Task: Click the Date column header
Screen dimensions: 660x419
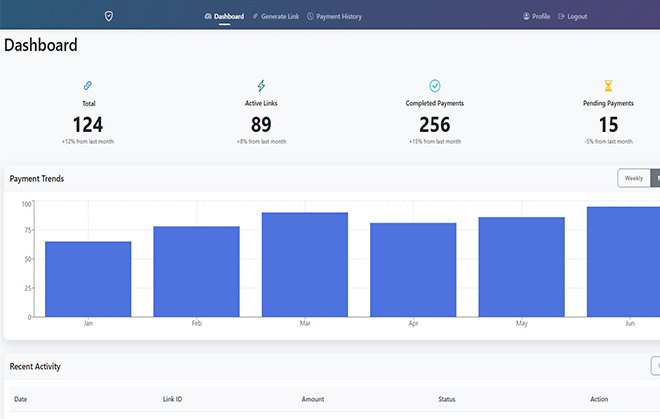Action: pos(20,399)
